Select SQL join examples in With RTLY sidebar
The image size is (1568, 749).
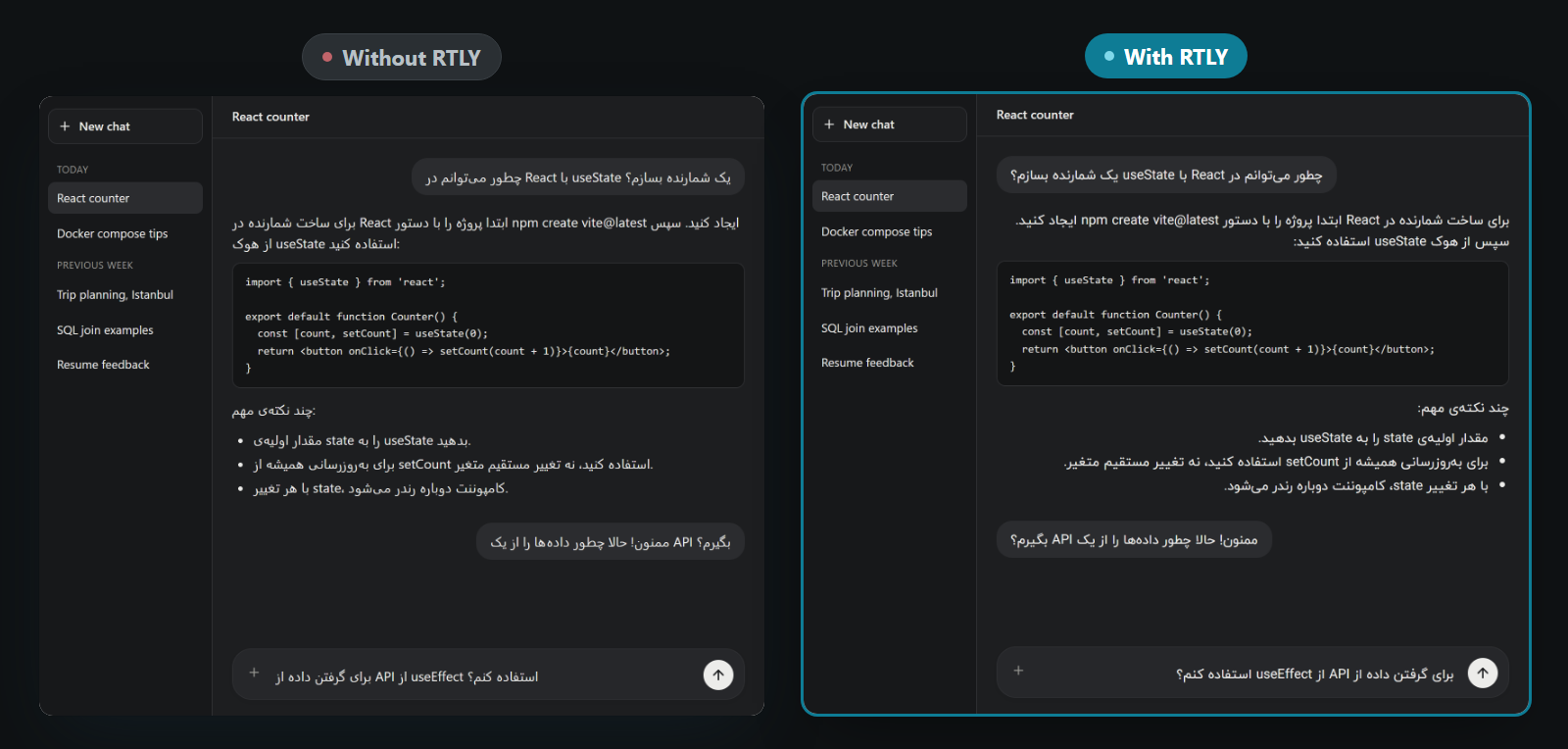[890, 328]
